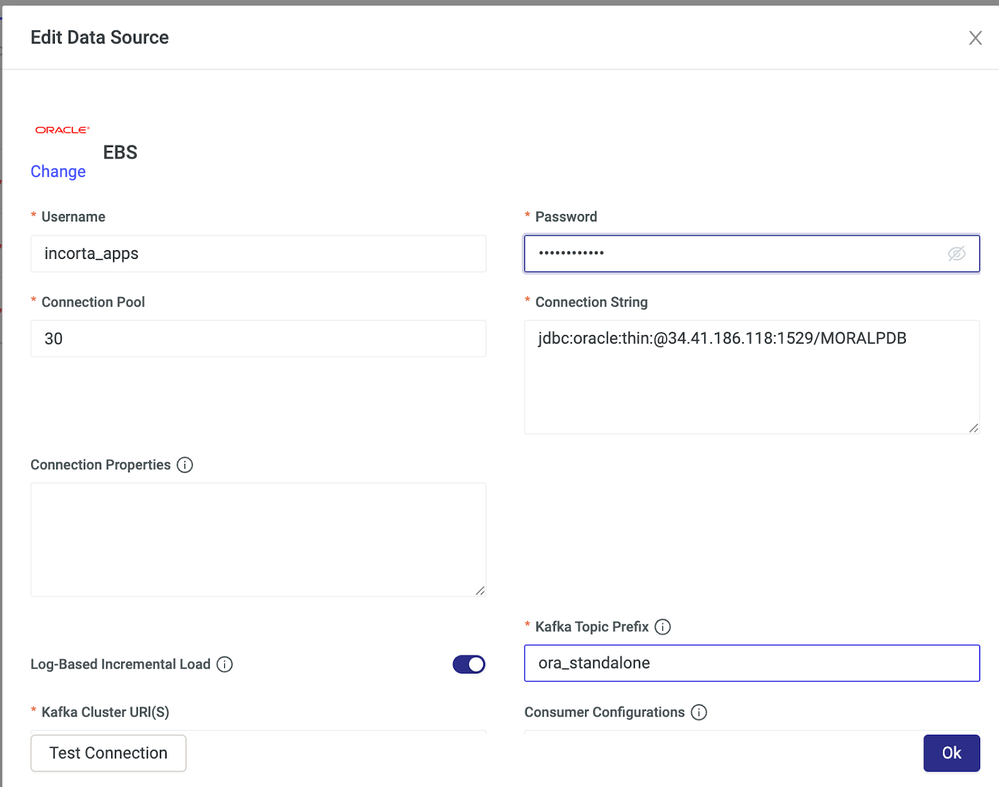The image size is (999, 787).
Task: Click the Change data source link
Action: [58, 171]
